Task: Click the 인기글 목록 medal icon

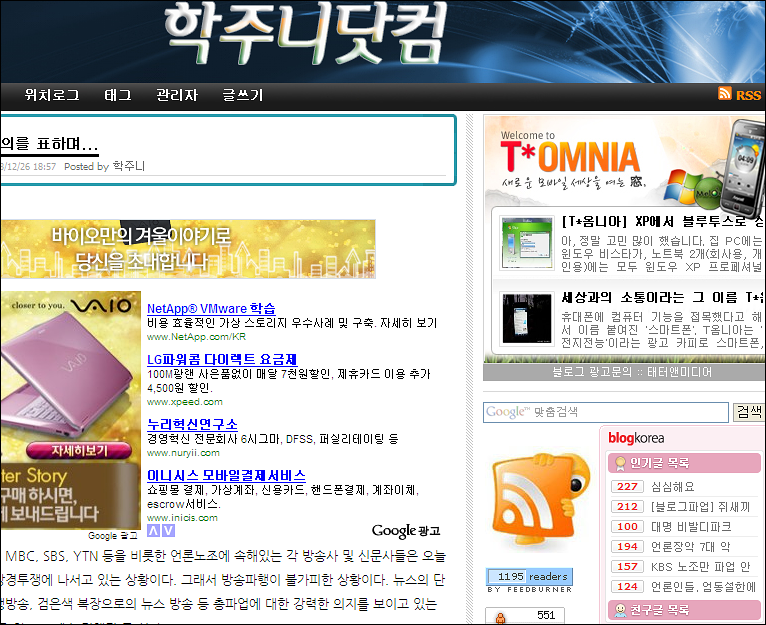Action: point(620,463)
